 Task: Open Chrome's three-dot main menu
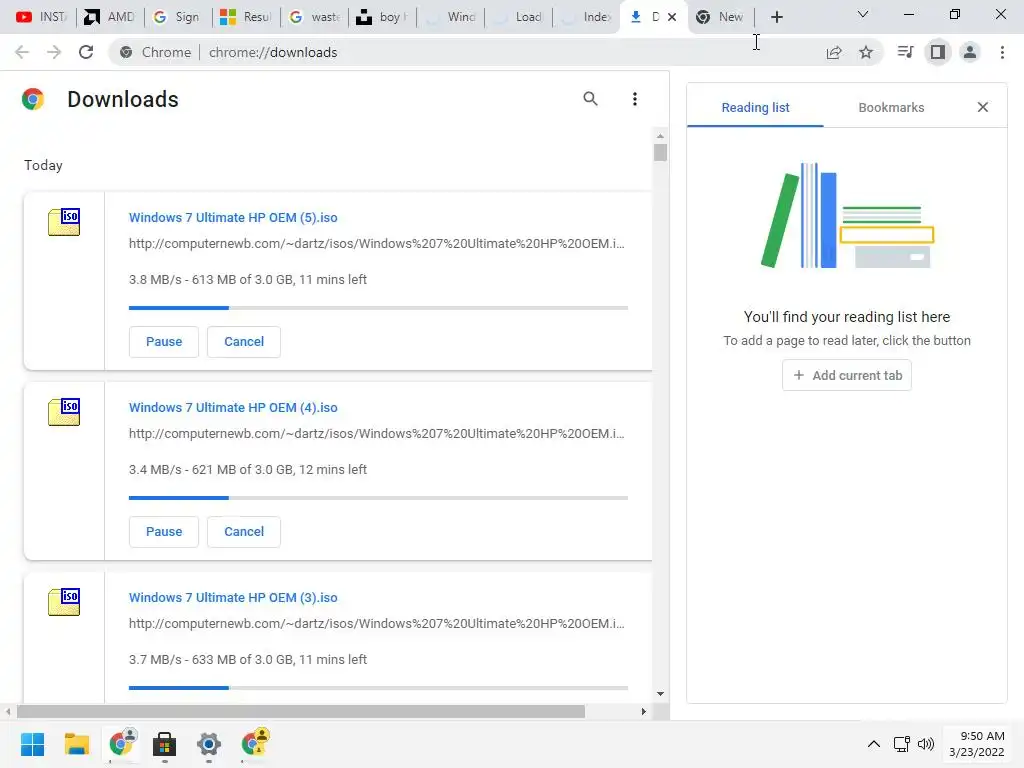[1002, 52]
